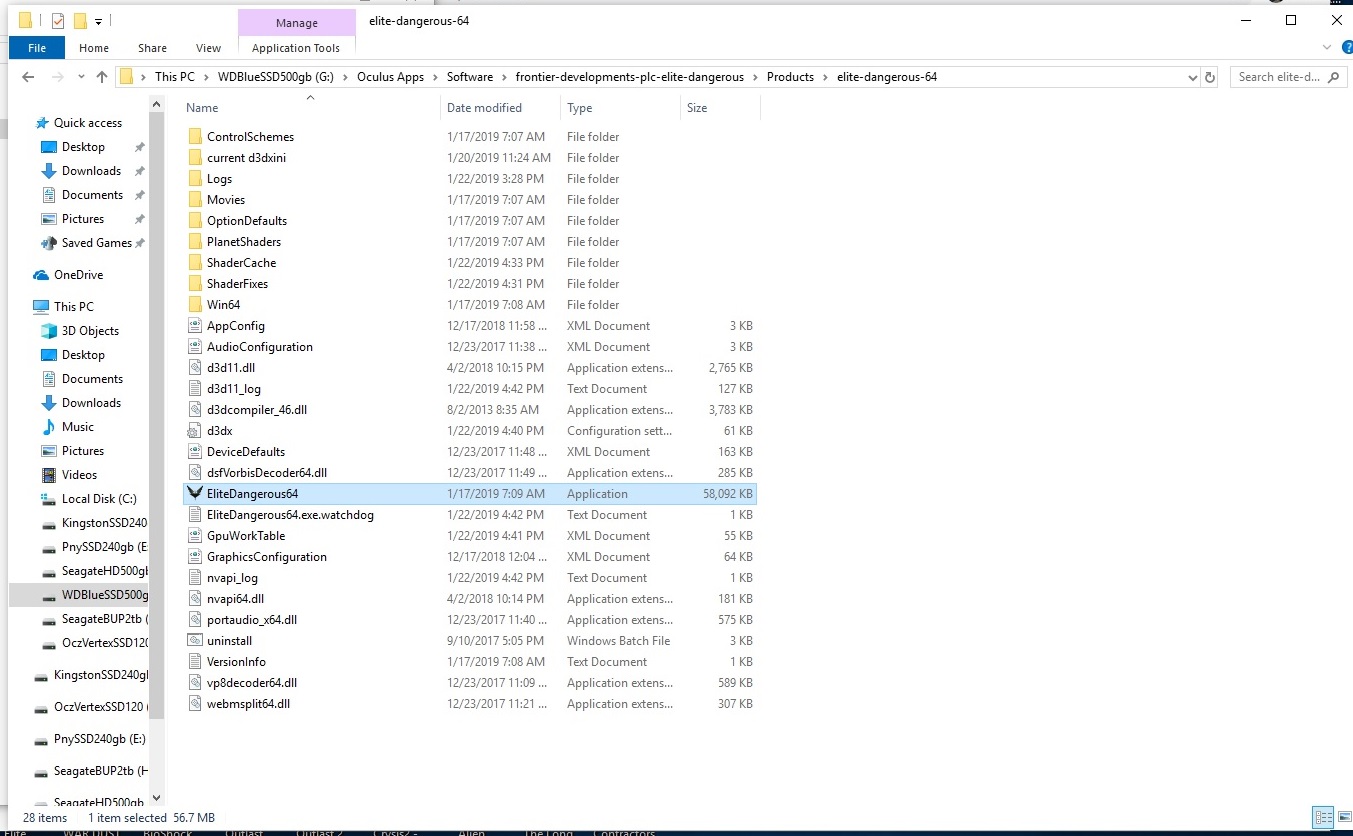Viewport: 1353px width, 836px height.
Task: Select the portaudio_x64.dll file name
Action: [252, 619]
